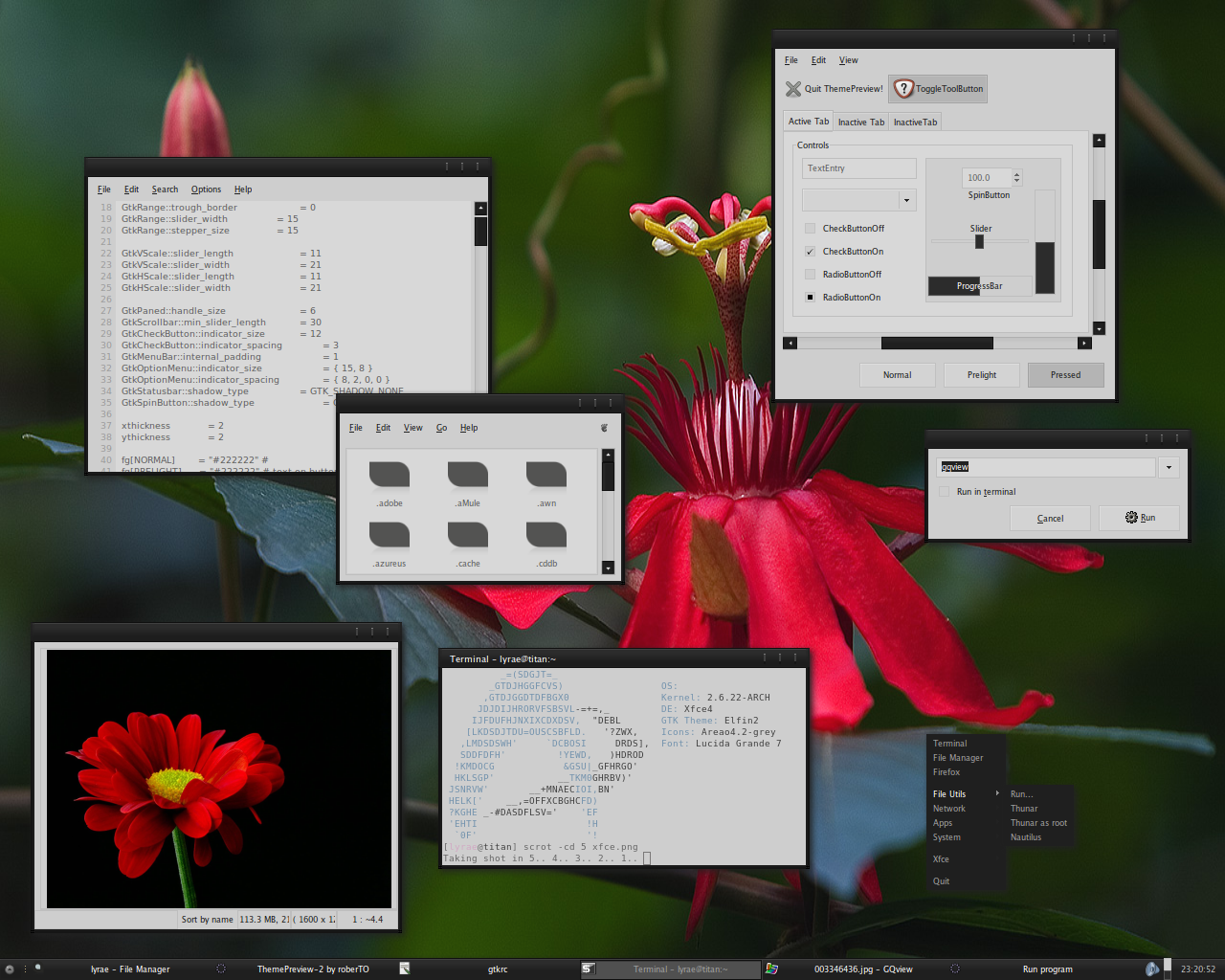
Task: Select the RadioButtonOff radio button
Action: tap(811, 275)
